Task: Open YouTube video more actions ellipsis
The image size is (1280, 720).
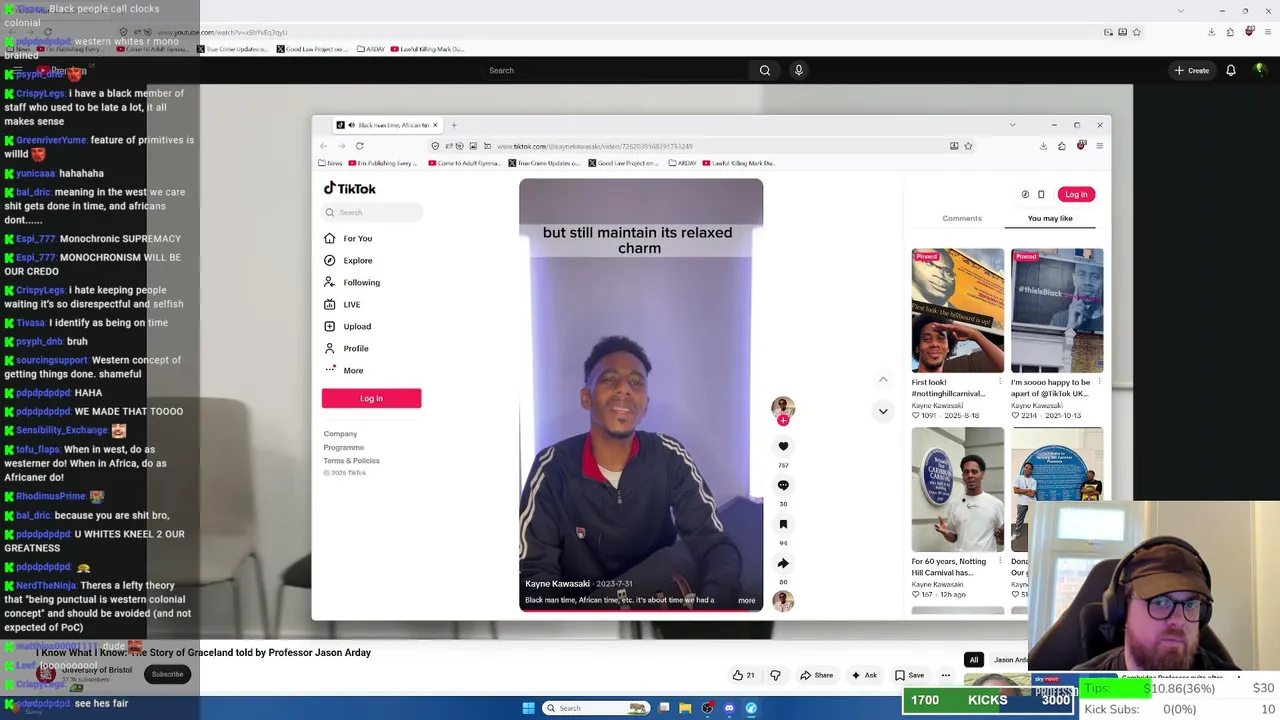Action: point(945,675)
